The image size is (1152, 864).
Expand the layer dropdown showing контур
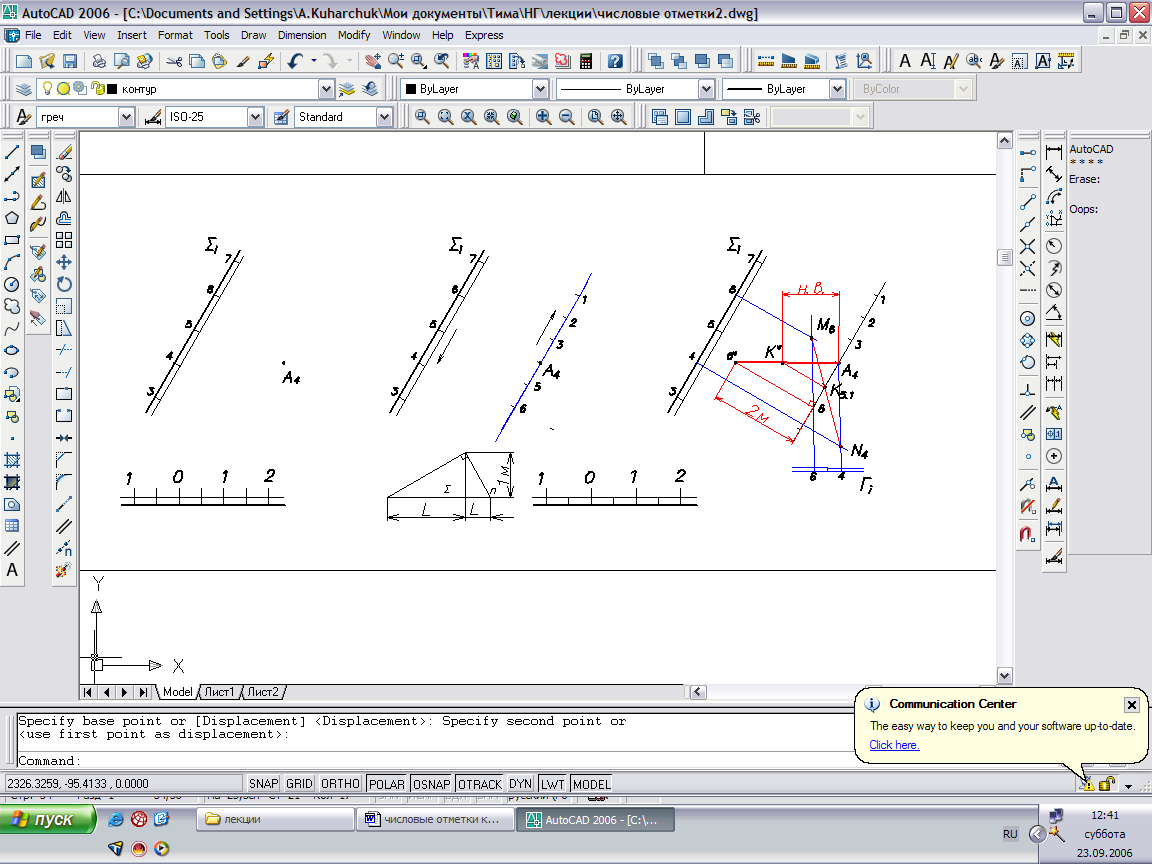click(x=326, y=89)
